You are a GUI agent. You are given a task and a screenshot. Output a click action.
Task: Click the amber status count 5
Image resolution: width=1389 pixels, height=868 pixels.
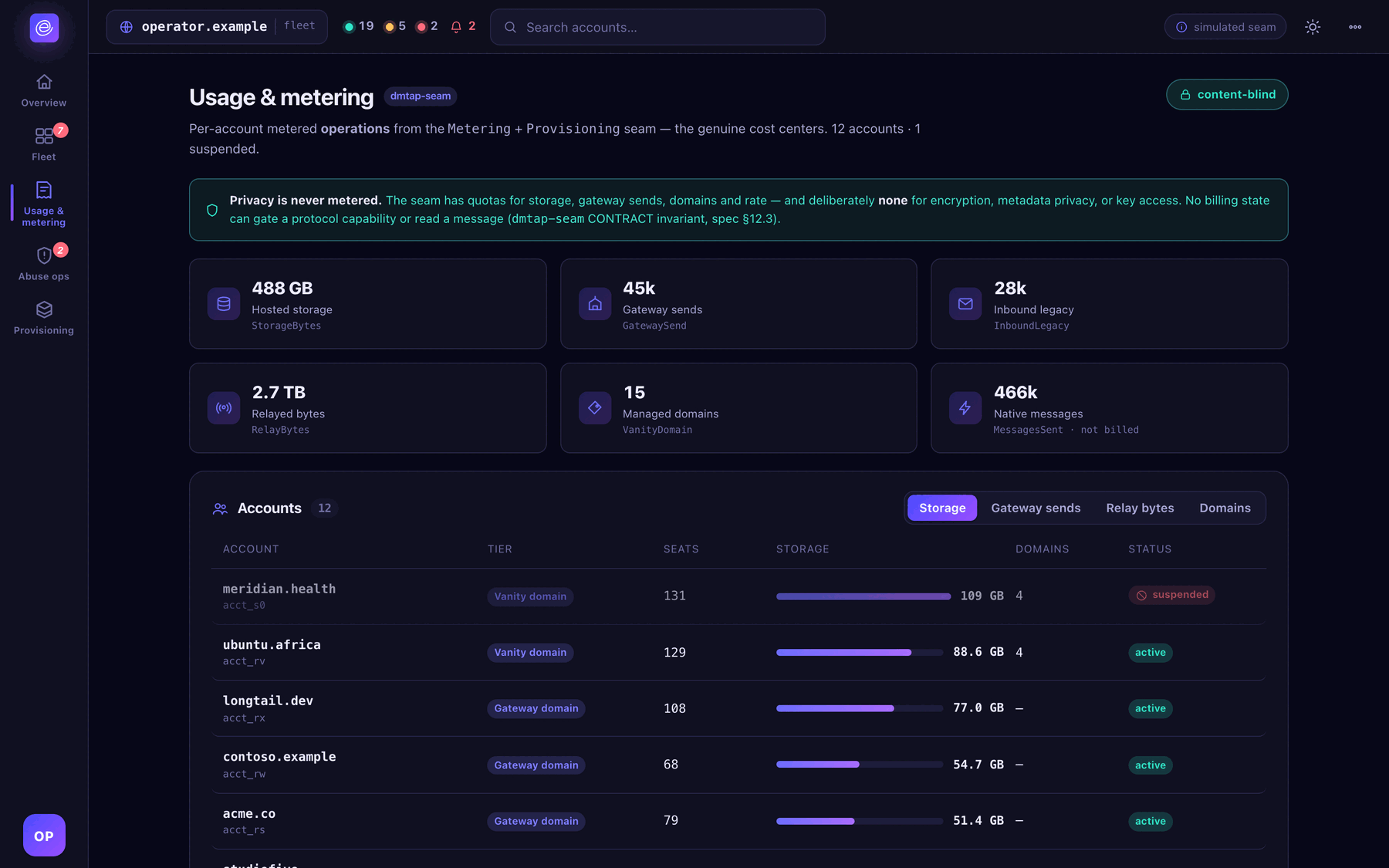click(x=395, y=26)
